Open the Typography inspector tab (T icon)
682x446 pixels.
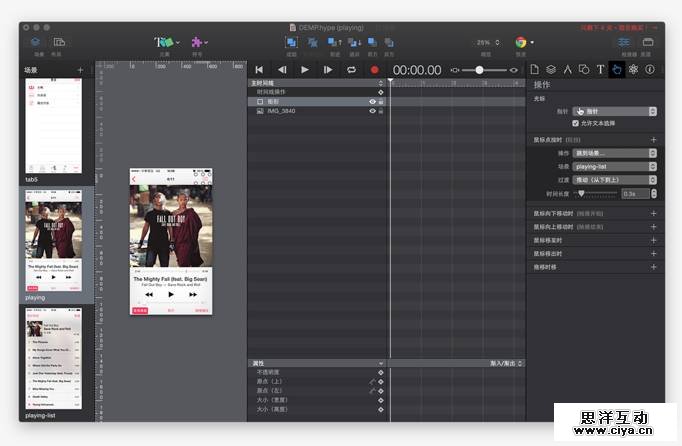pyautogui.click(x=600, y=69)
